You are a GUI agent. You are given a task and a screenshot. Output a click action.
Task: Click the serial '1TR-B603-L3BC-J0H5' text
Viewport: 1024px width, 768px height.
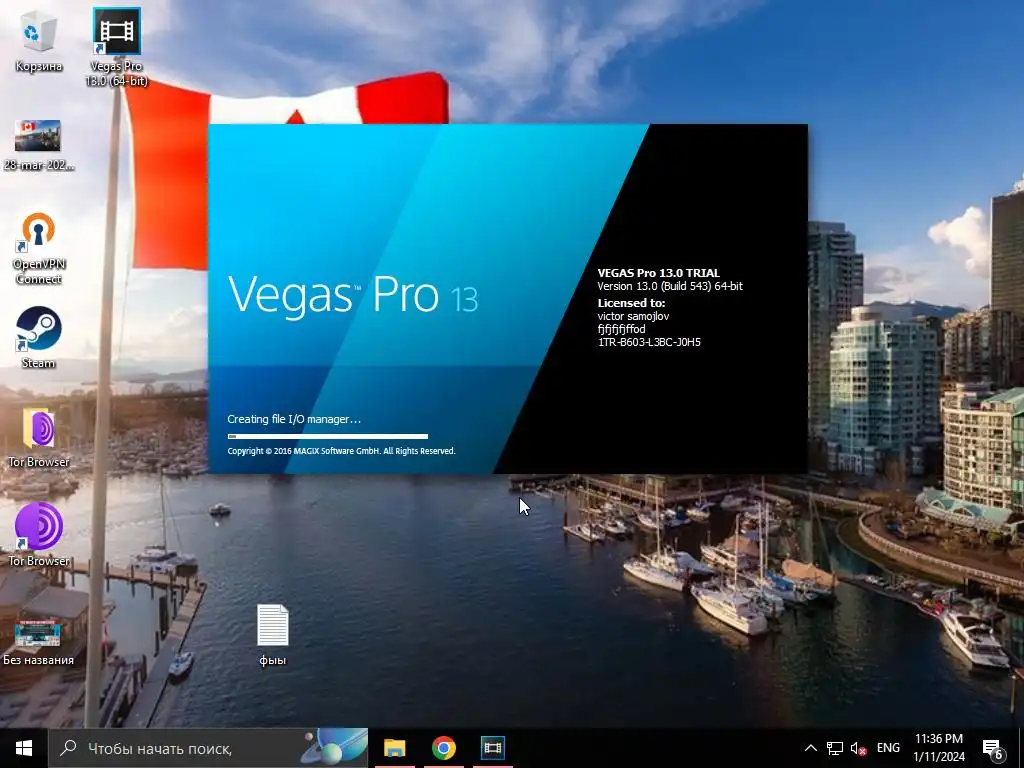(x=649, y=342)
